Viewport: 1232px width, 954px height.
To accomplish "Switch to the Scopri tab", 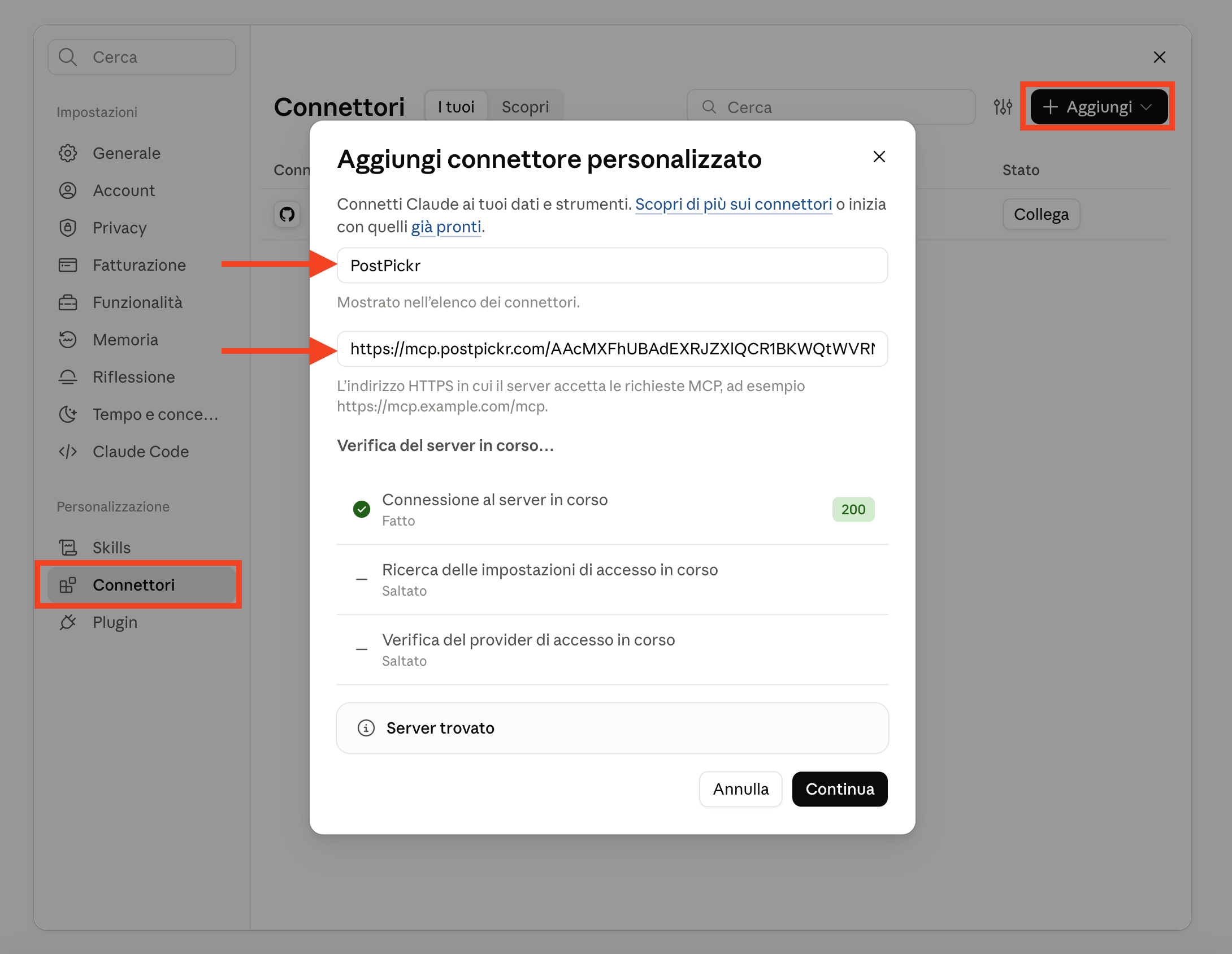I will pos(525,107).
